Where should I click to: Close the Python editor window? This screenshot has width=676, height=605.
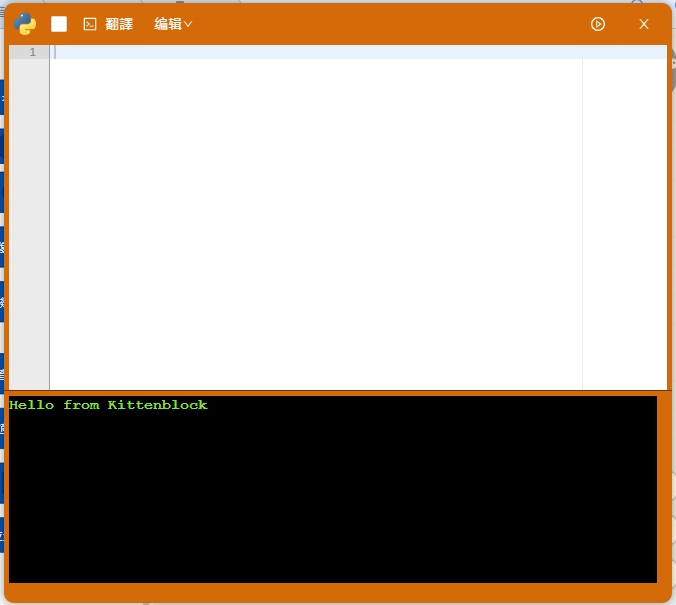[x=644, y=24]
